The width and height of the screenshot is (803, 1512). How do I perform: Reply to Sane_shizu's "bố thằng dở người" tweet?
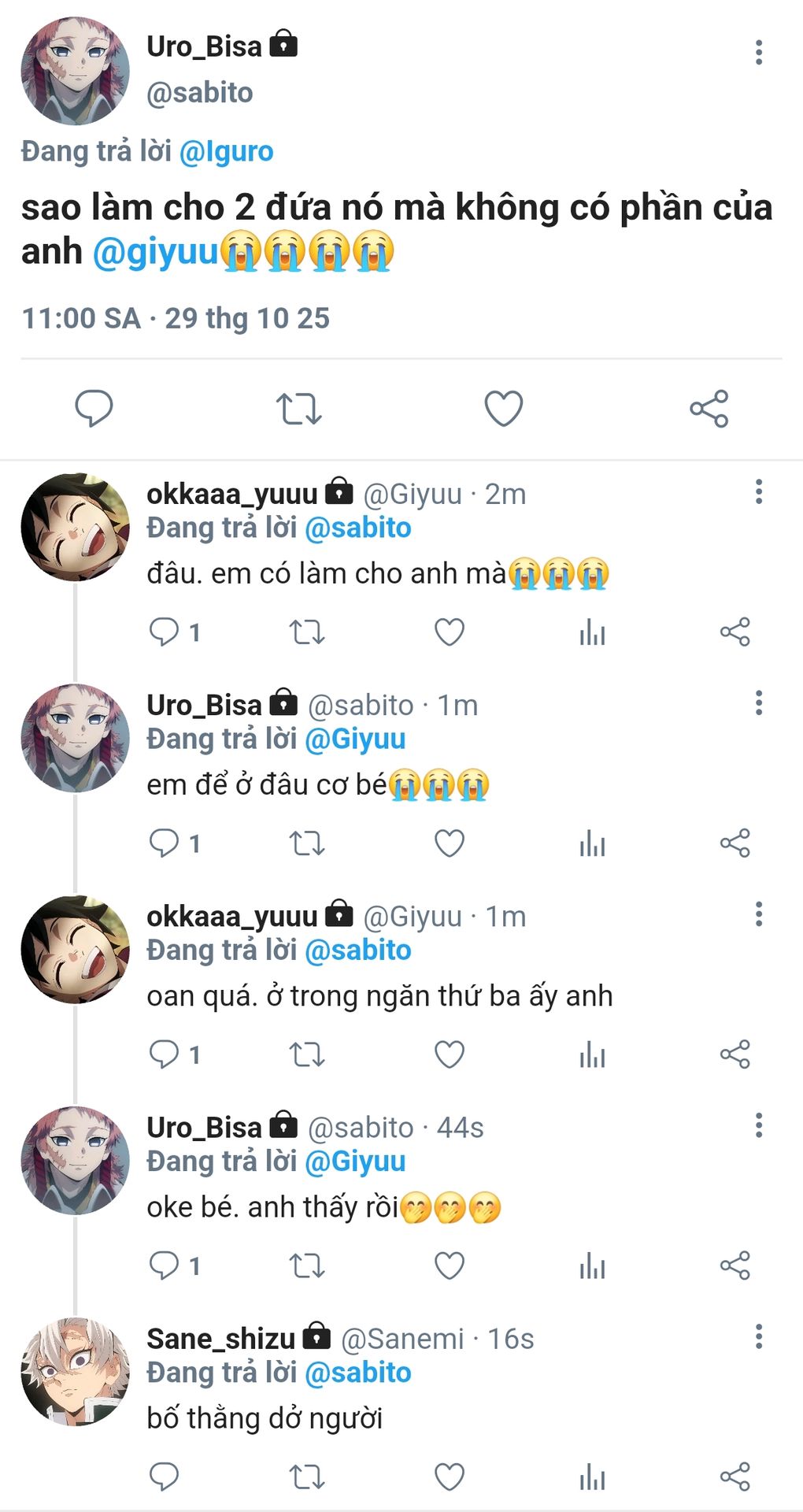click(164, 1477)
